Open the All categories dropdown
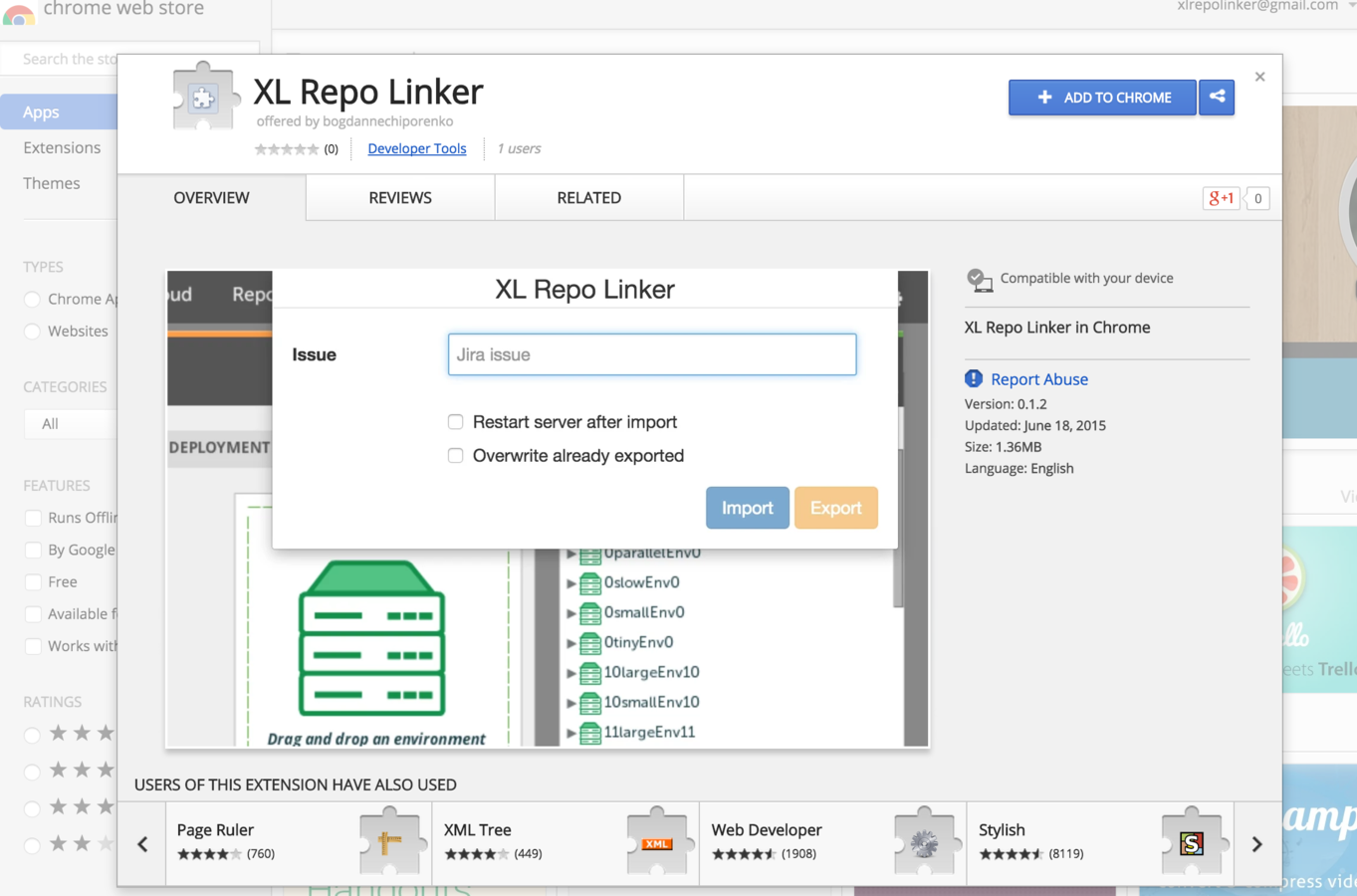The width and height of the screenshot is (1357, 896). tap(70, 423)
